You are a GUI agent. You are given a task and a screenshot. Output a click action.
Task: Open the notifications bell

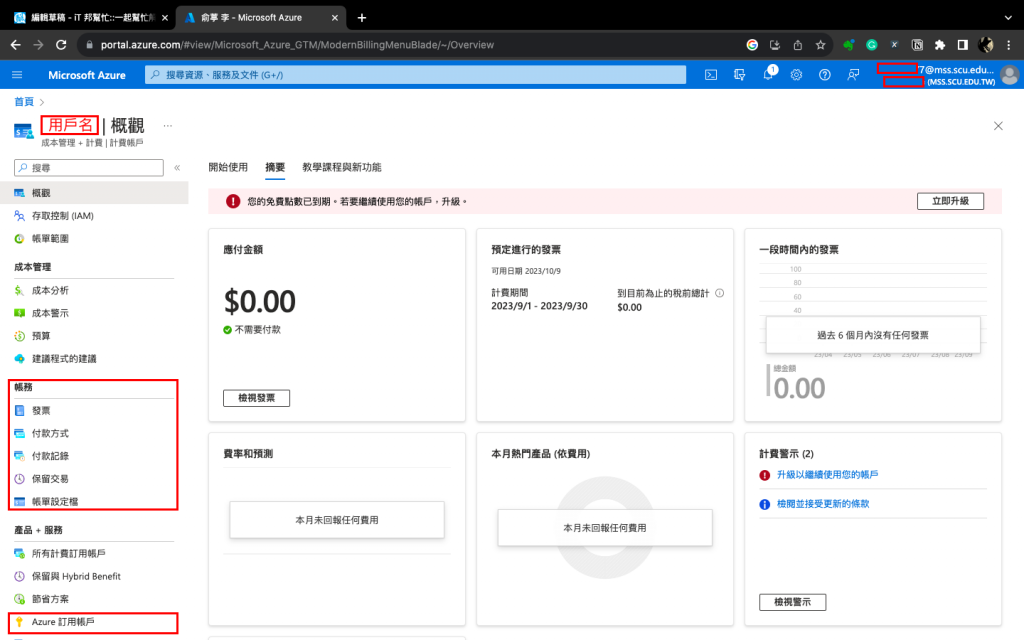click(x=768, y=75)
